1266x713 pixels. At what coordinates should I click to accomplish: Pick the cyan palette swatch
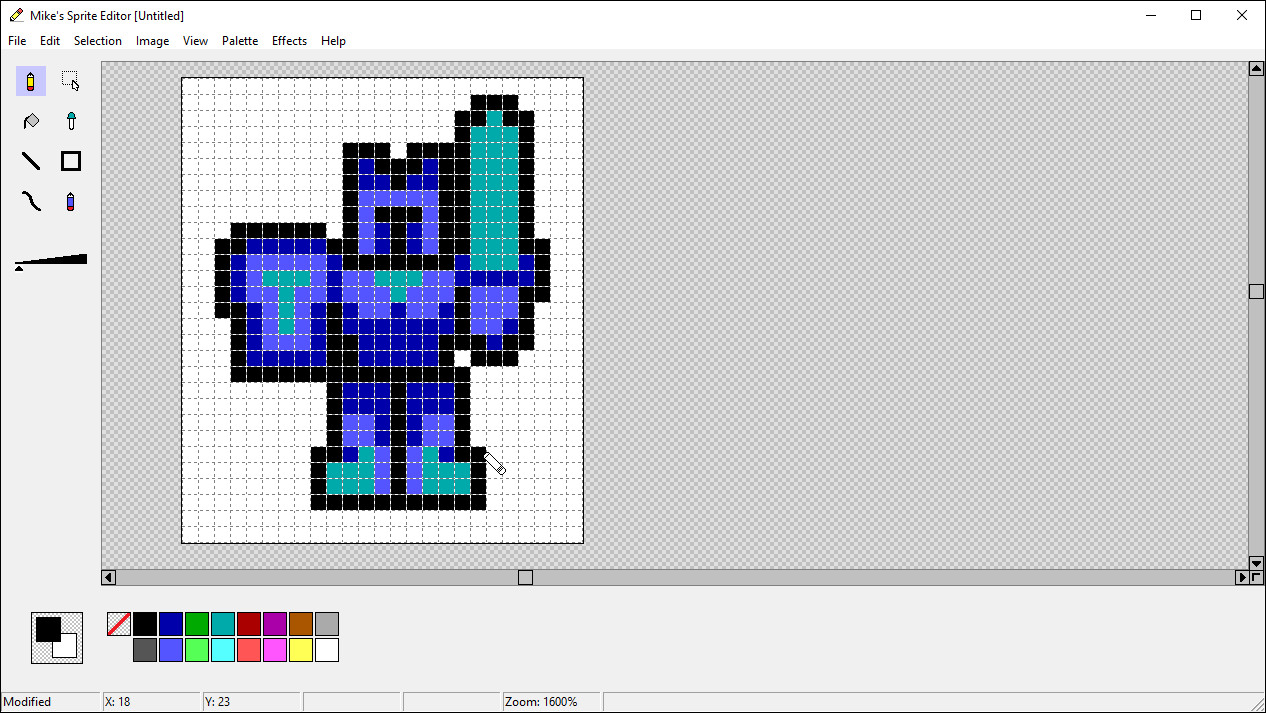(223, 650)
